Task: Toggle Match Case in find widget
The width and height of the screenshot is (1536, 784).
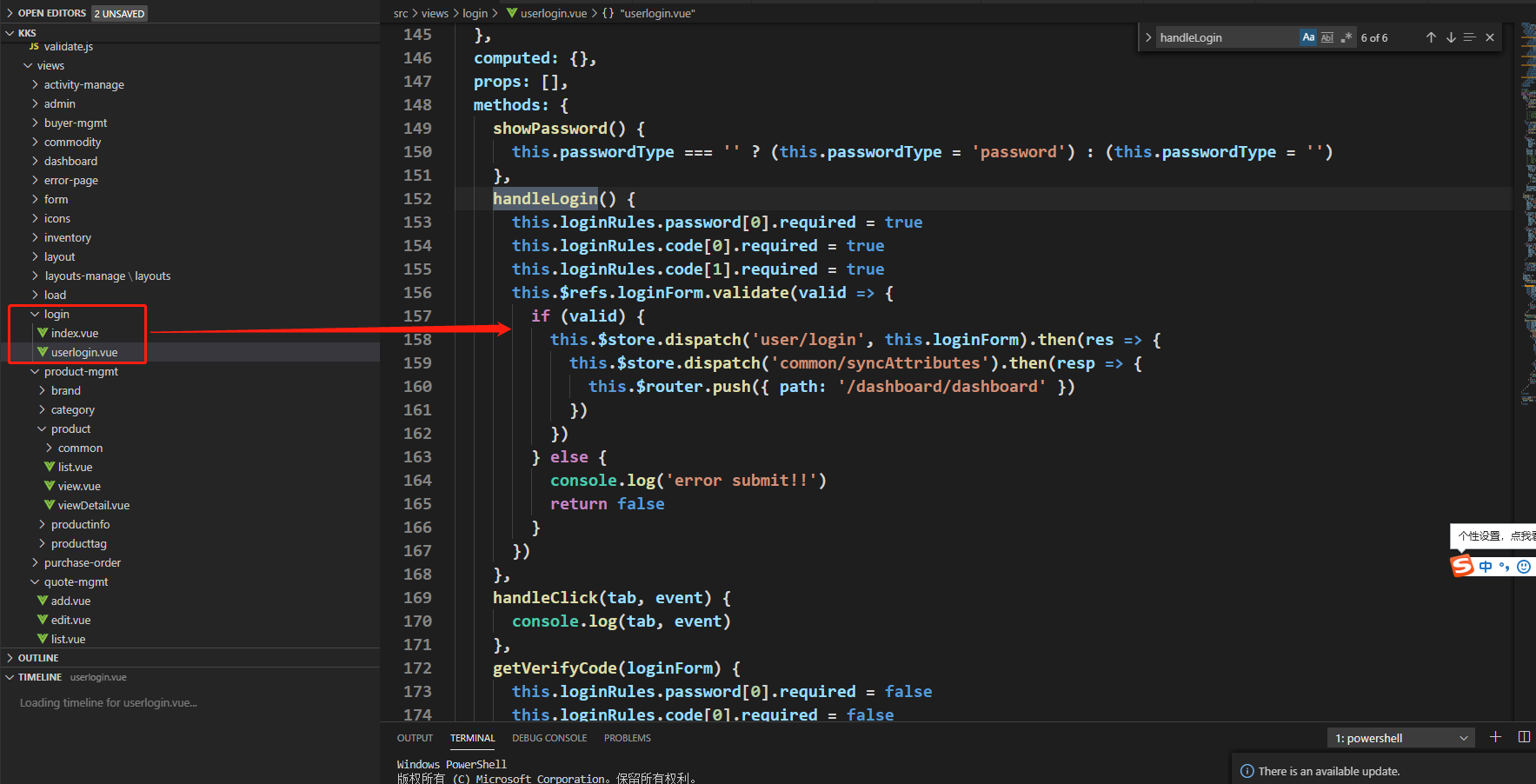Action: click(x=1308, y=37)
